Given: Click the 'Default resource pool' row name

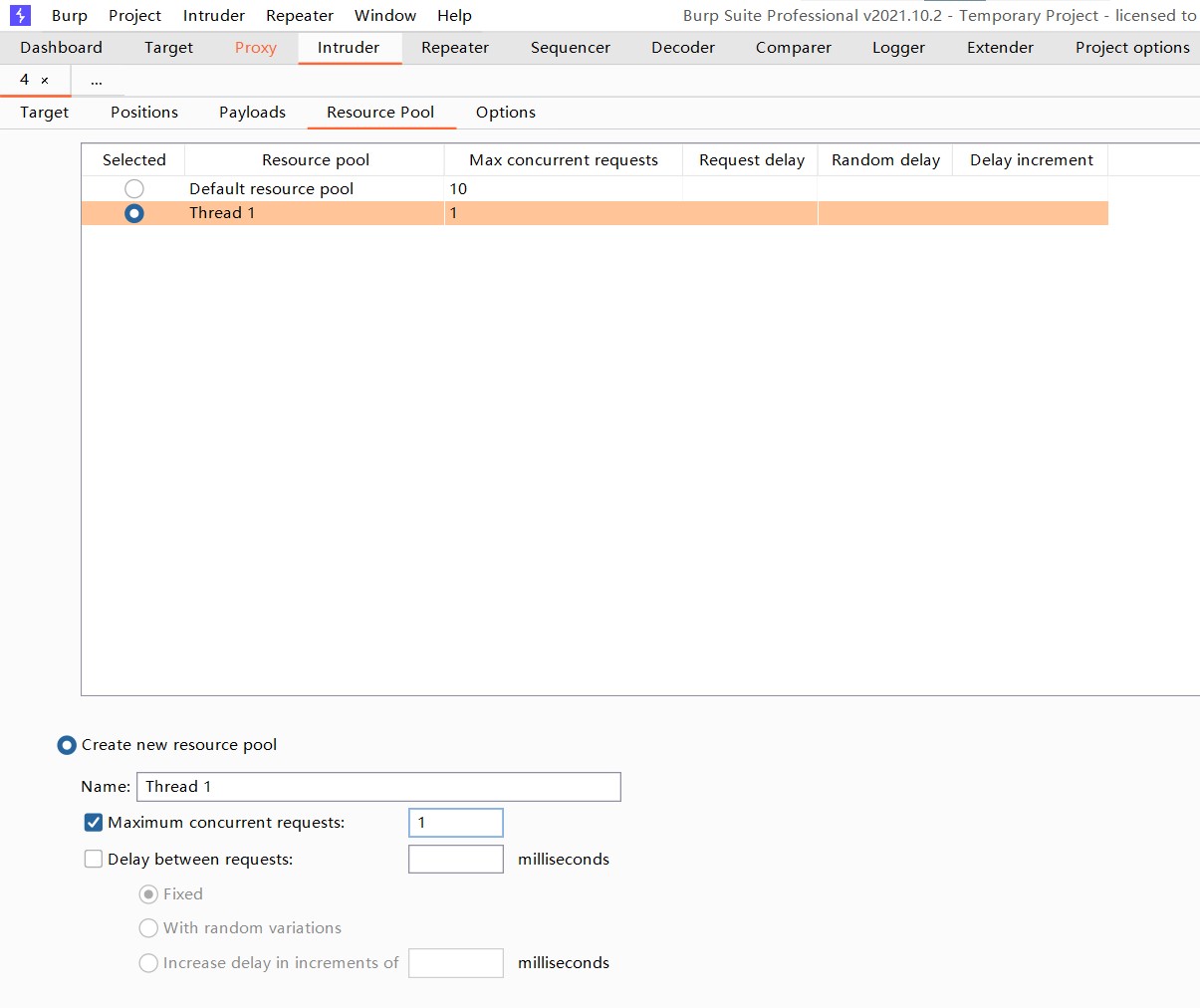Looking at the screenshot, I should [272, 189].
